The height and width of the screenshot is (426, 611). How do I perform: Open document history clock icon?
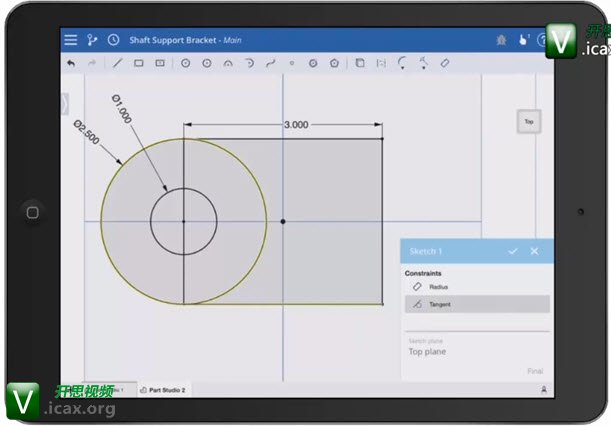click(x=113, y=40)
